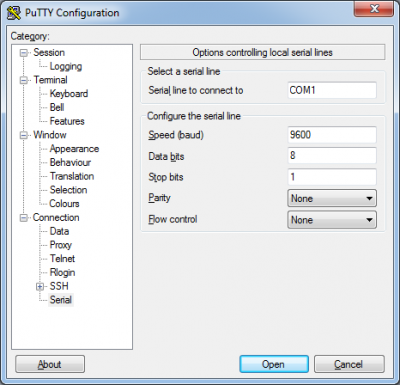Click Open to start the session
Image resolution: width=400 pixels, height=385 pixels.
(x=274, y=364)
